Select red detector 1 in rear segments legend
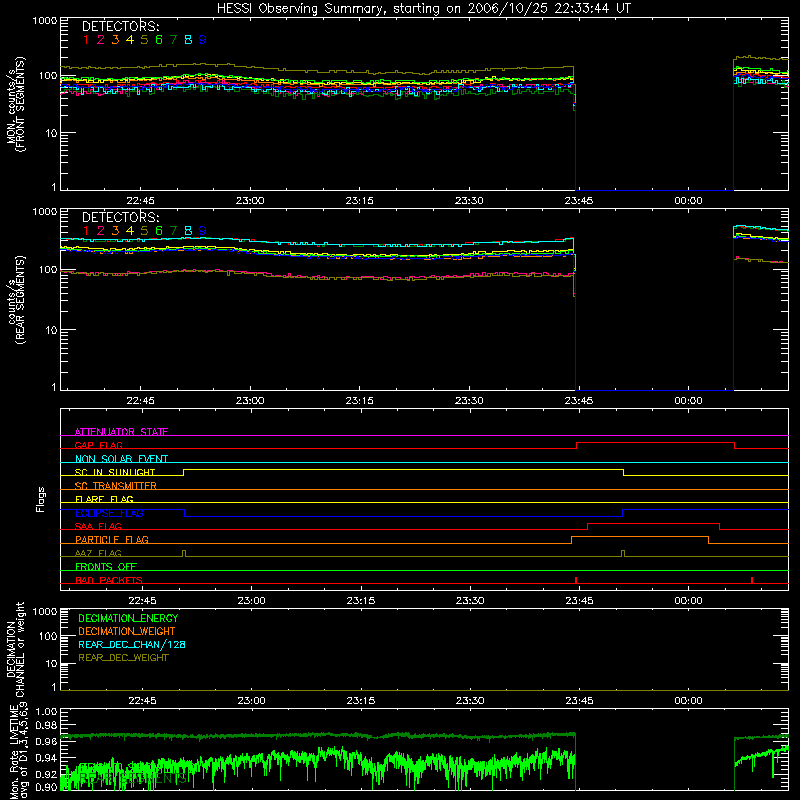This screenshot has width=800, height=800. 86,231
